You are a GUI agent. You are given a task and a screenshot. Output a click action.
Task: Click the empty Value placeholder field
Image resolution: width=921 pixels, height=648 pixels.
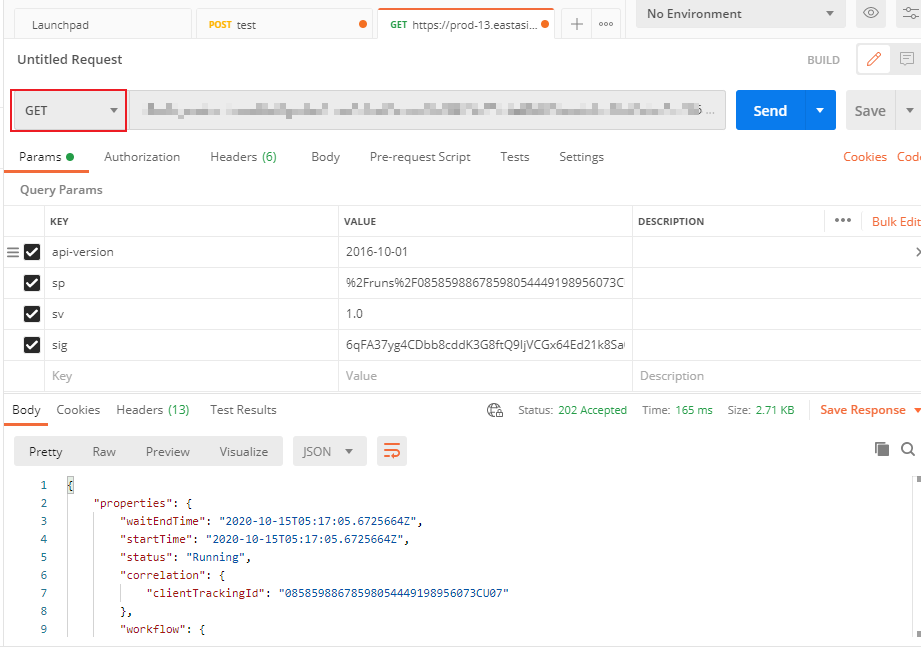485,376
